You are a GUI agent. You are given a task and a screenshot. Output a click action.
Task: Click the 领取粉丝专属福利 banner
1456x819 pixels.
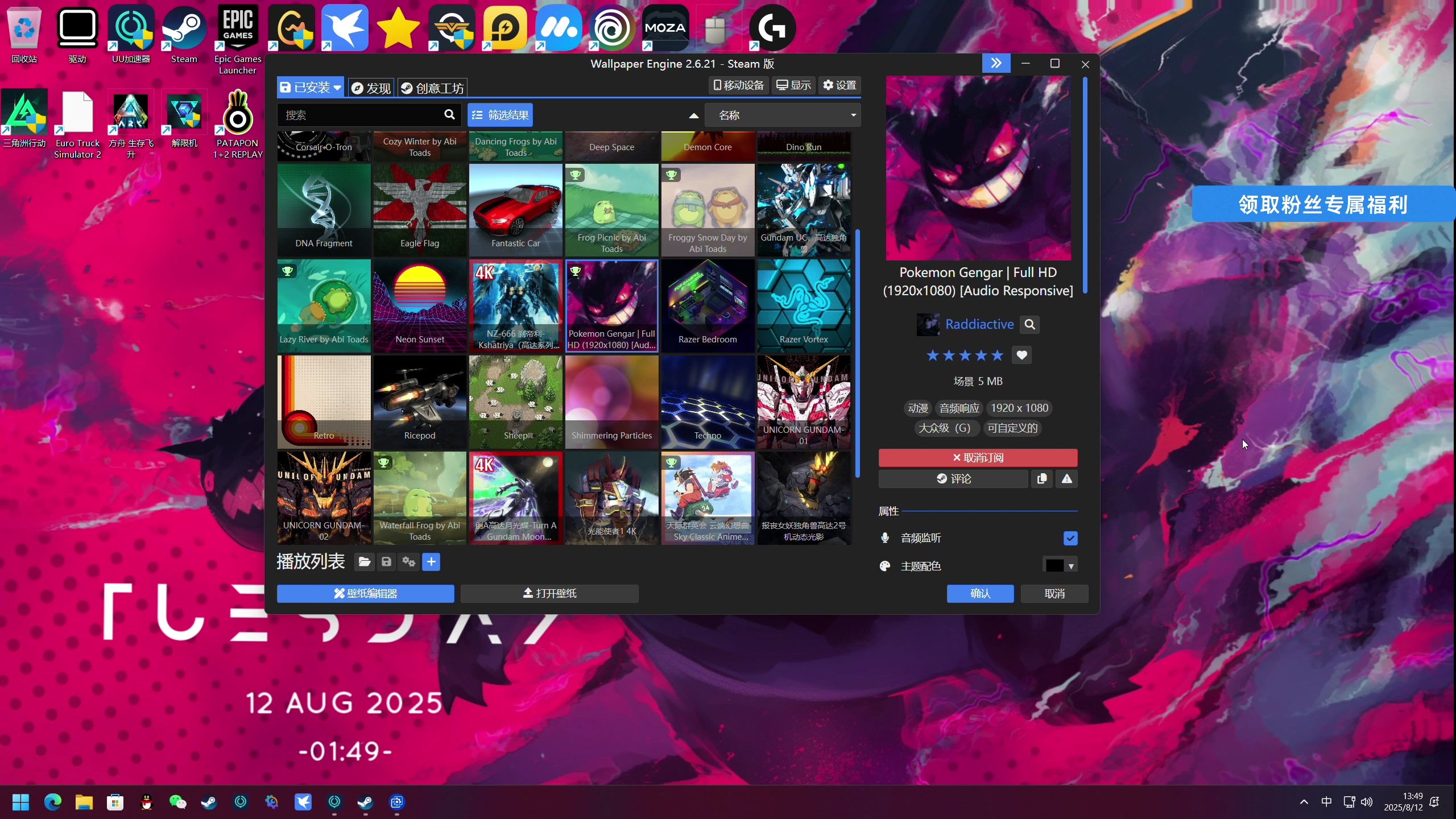1323,204
